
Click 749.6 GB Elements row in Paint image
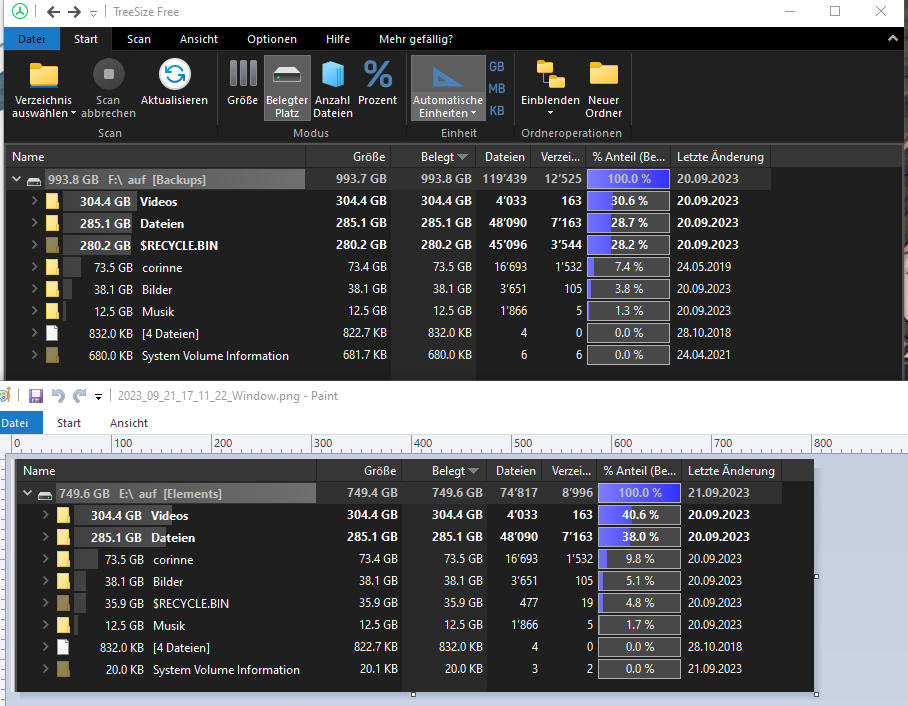click(398, 493)
